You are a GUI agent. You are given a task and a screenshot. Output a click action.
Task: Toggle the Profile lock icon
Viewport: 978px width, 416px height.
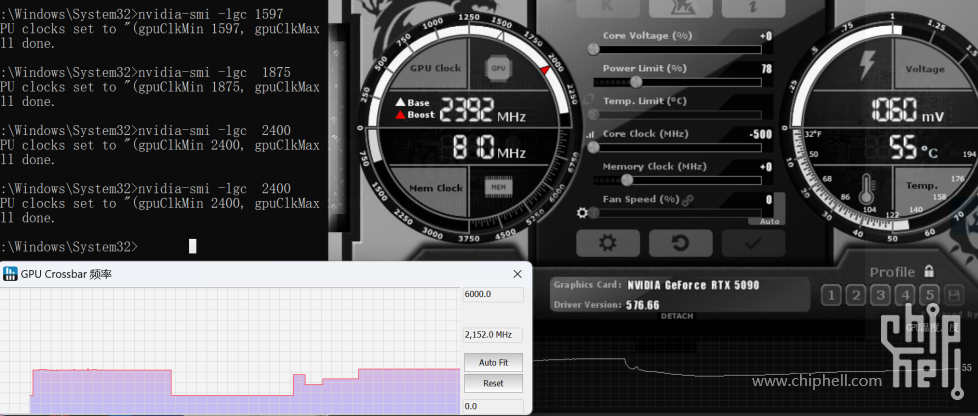[x=929, y=271]
